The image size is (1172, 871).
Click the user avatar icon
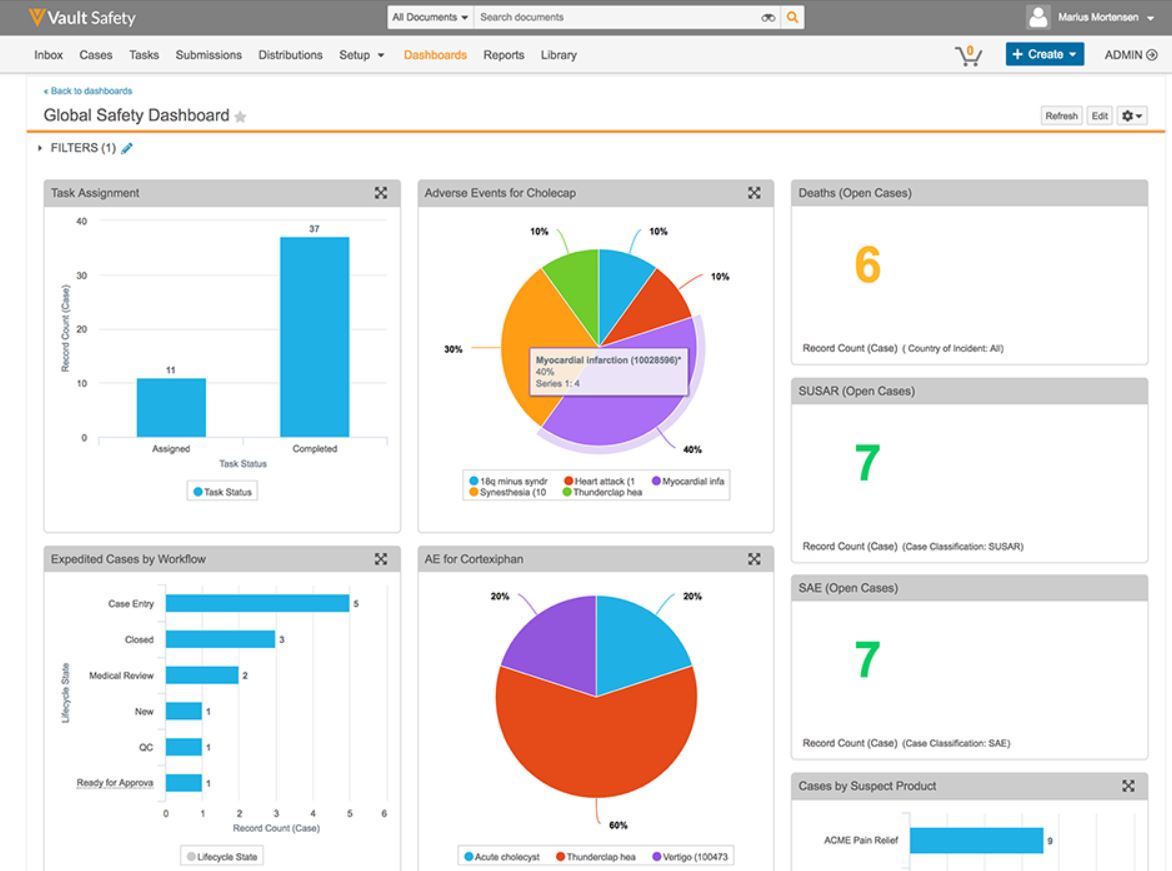pyautogui.click(x=1038, y=17)
